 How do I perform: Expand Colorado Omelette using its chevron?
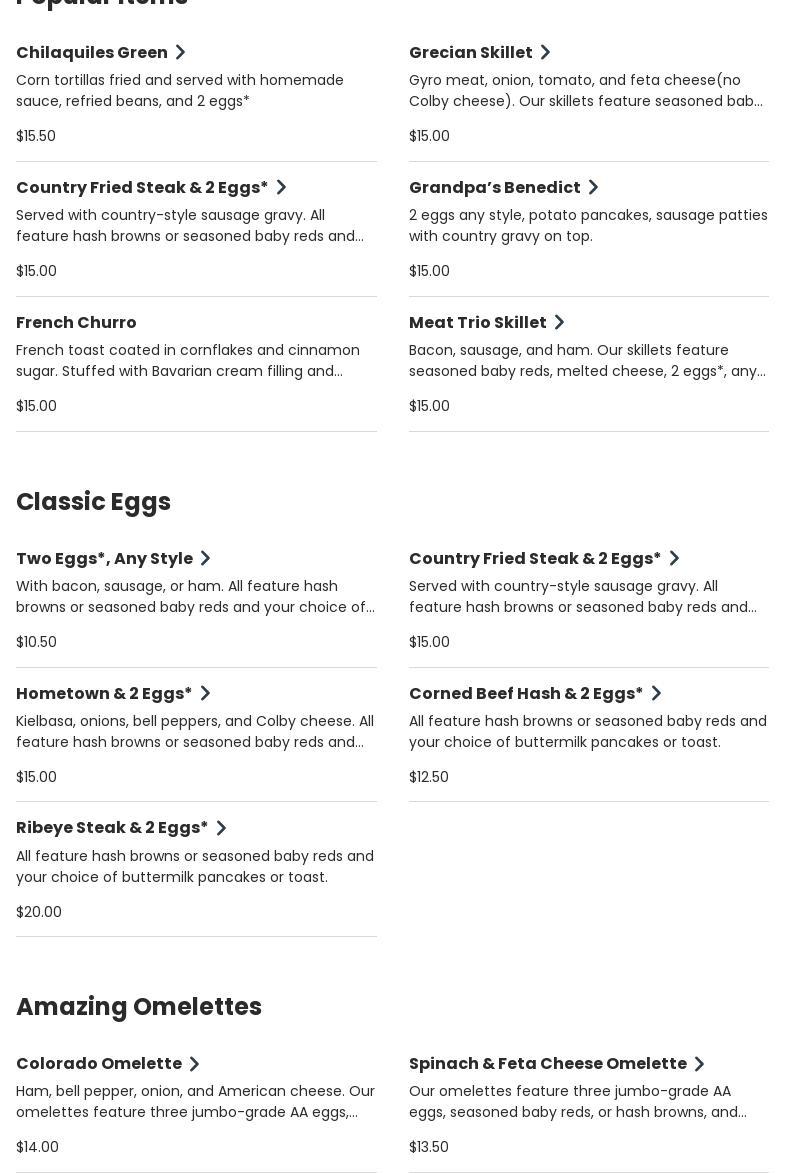[195, 1064]
